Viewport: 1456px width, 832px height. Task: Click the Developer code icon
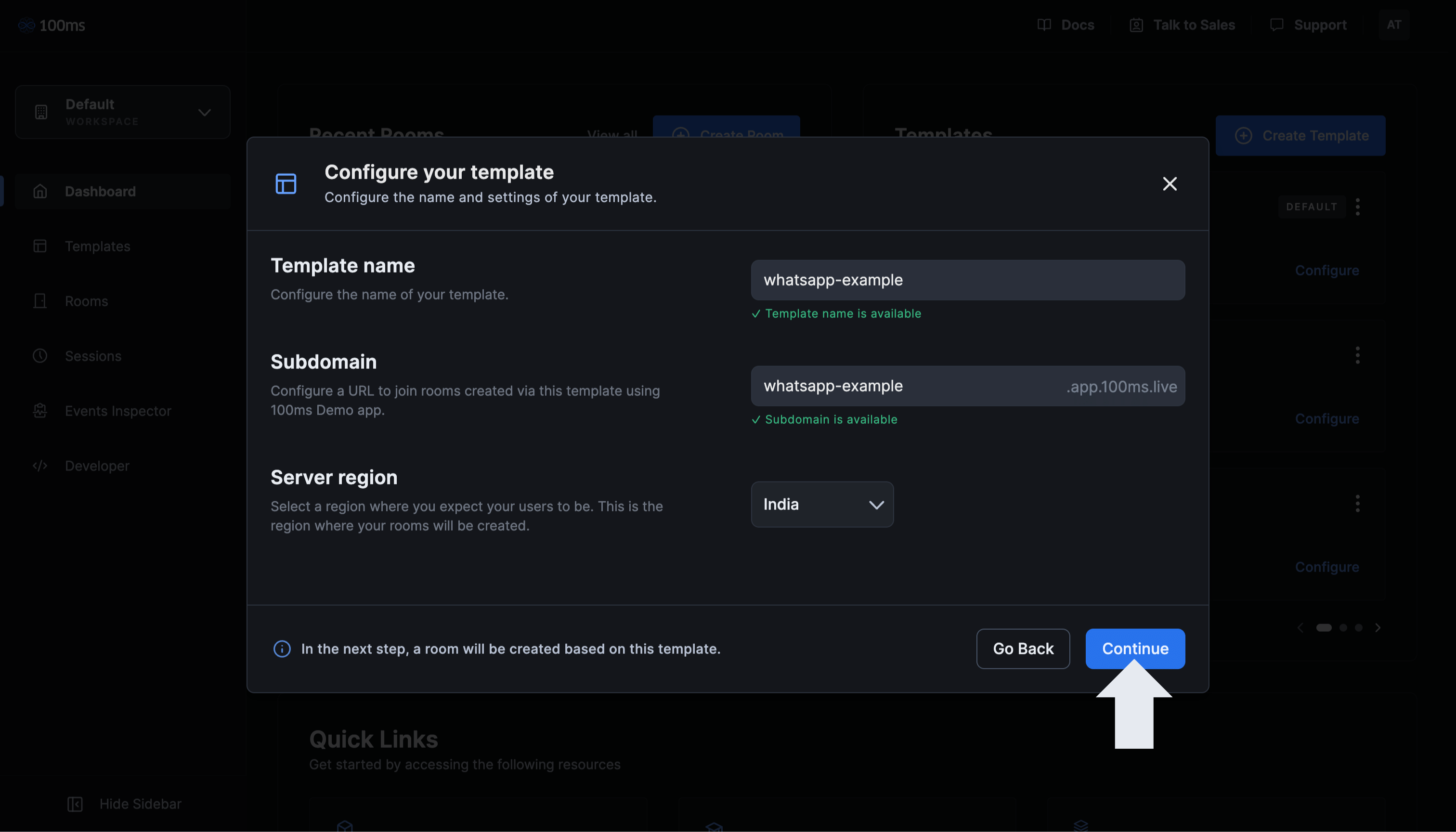tap(40, 466)
